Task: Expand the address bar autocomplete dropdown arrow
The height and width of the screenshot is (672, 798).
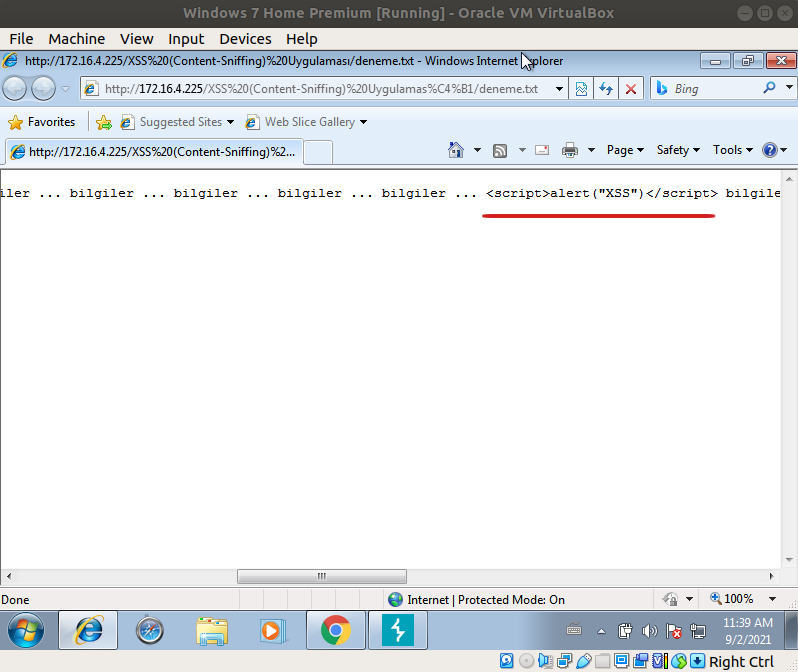Action: (559, 89)
